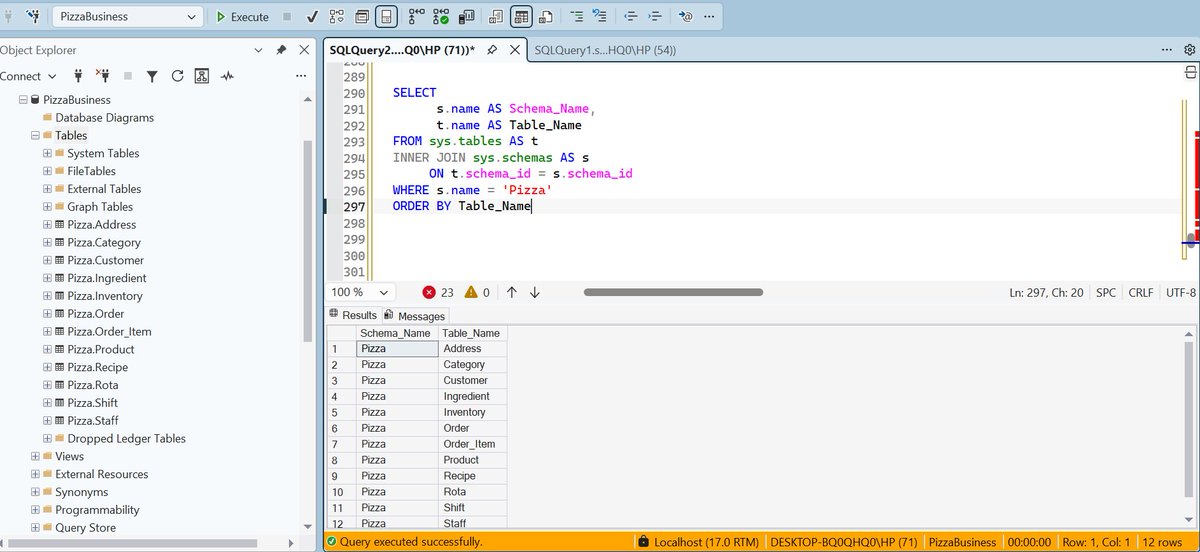The image size is (1200, 552).
Task: Click Disconnect icon in Object Explorer
Action: (x=102, y=76)
